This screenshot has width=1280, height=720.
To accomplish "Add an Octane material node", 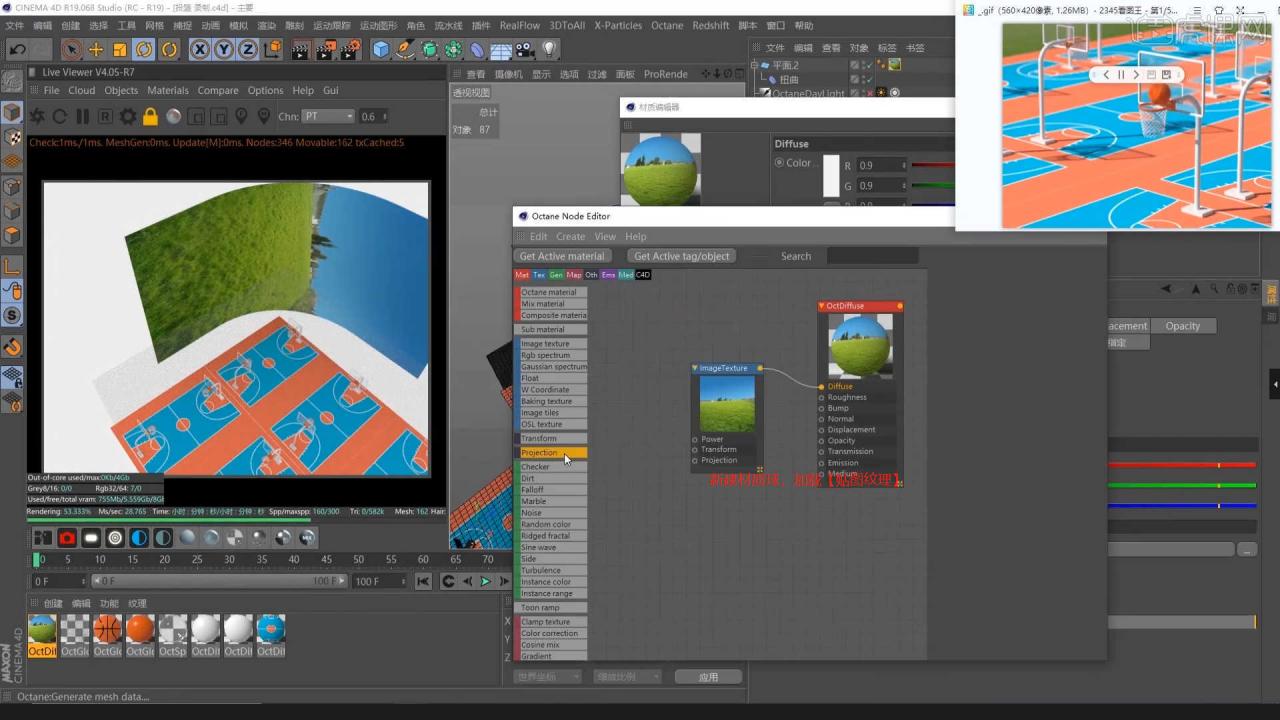I will point(551,292).
